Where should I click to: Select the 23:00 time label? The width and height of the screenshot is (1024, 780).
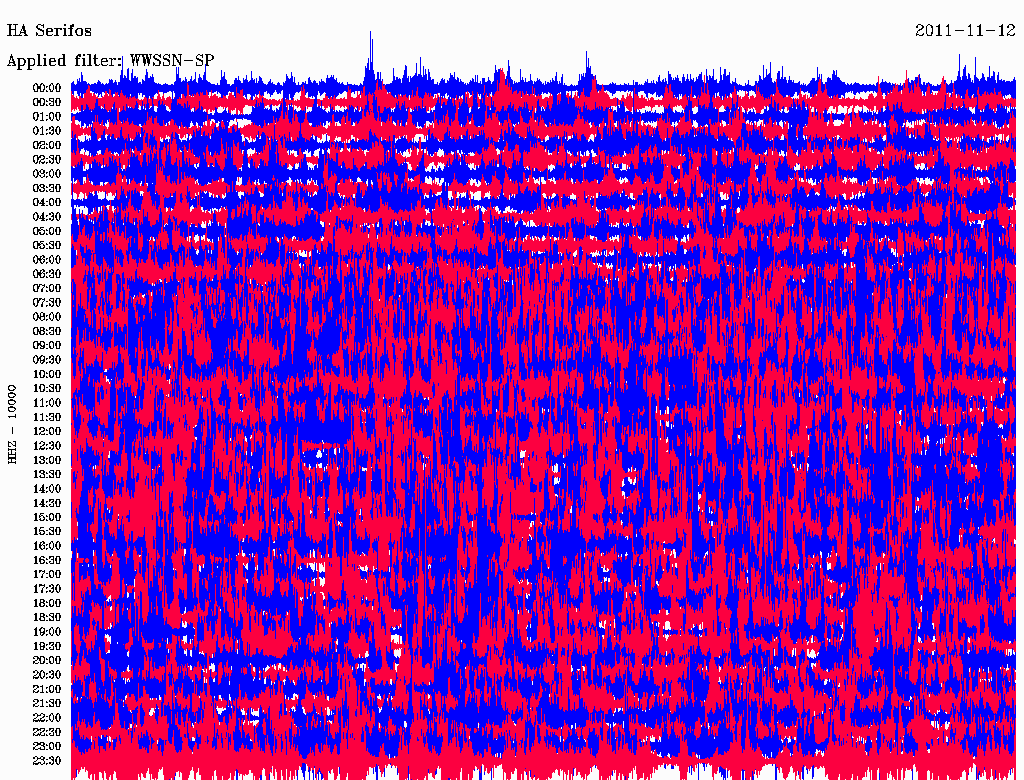[47, 747]
